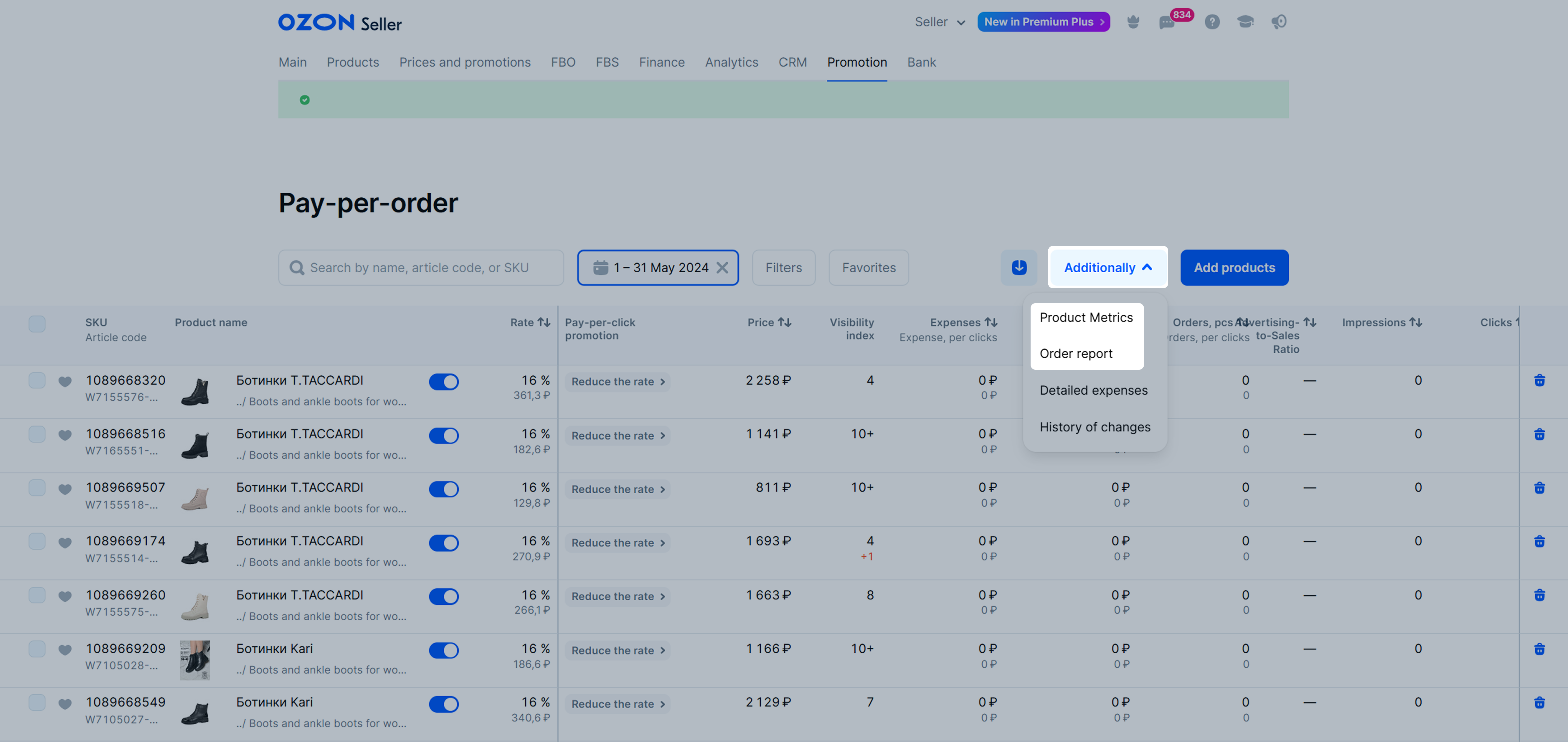Tick the checkbox for SKU 1089669507

click(37, 488)
